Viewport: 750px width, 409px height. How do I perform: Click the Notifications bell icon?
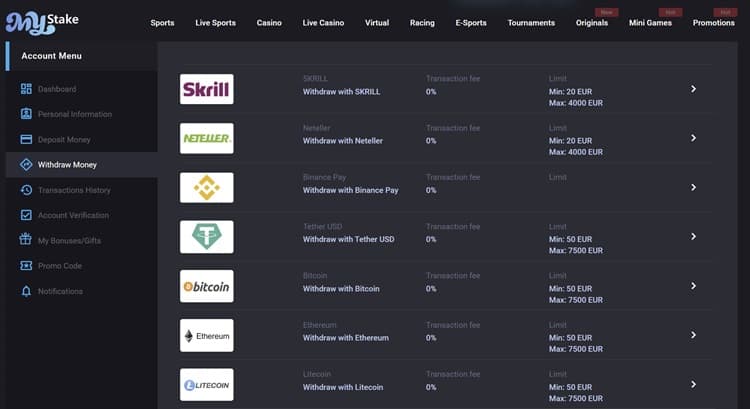[26, 291]
